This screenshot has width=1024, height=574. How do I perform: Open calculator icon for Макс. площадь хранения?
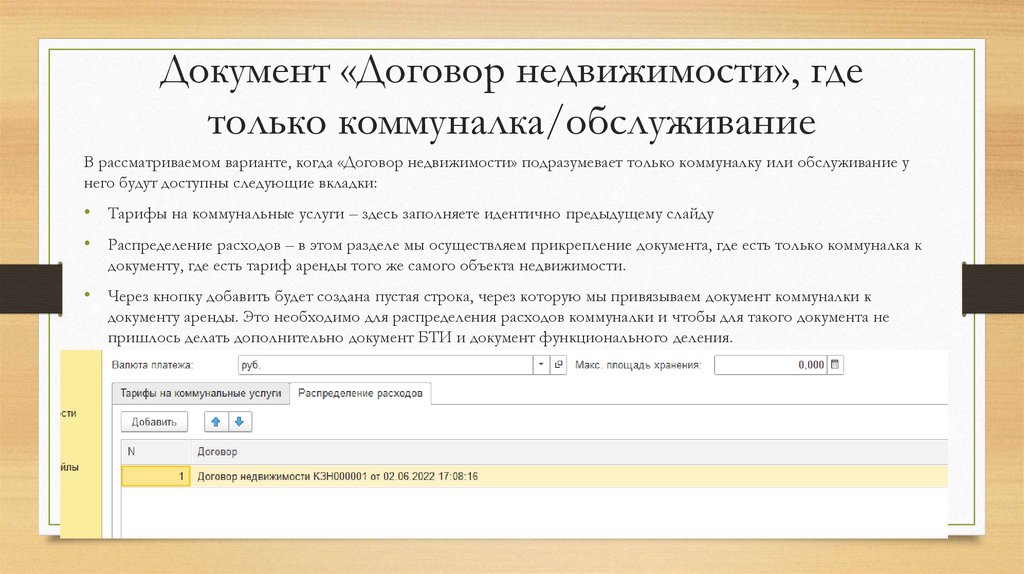tap(835, 365)
